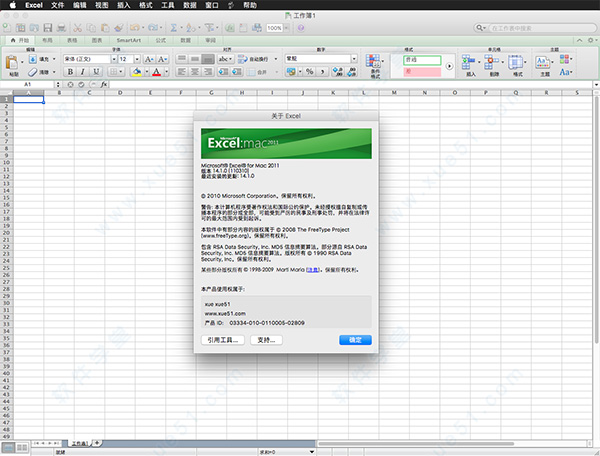Open the zoom percentage dropdown
Screen dimensions: 600x456
(286, 28)
